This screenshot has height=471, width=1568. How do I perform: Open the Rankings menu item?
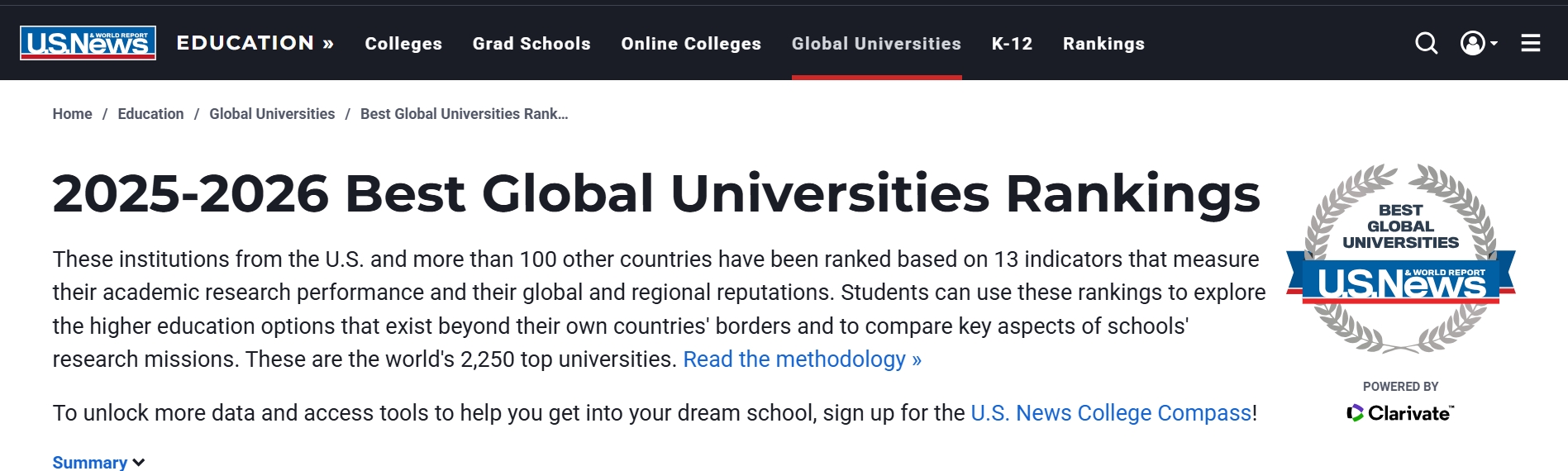(1103, 44)
